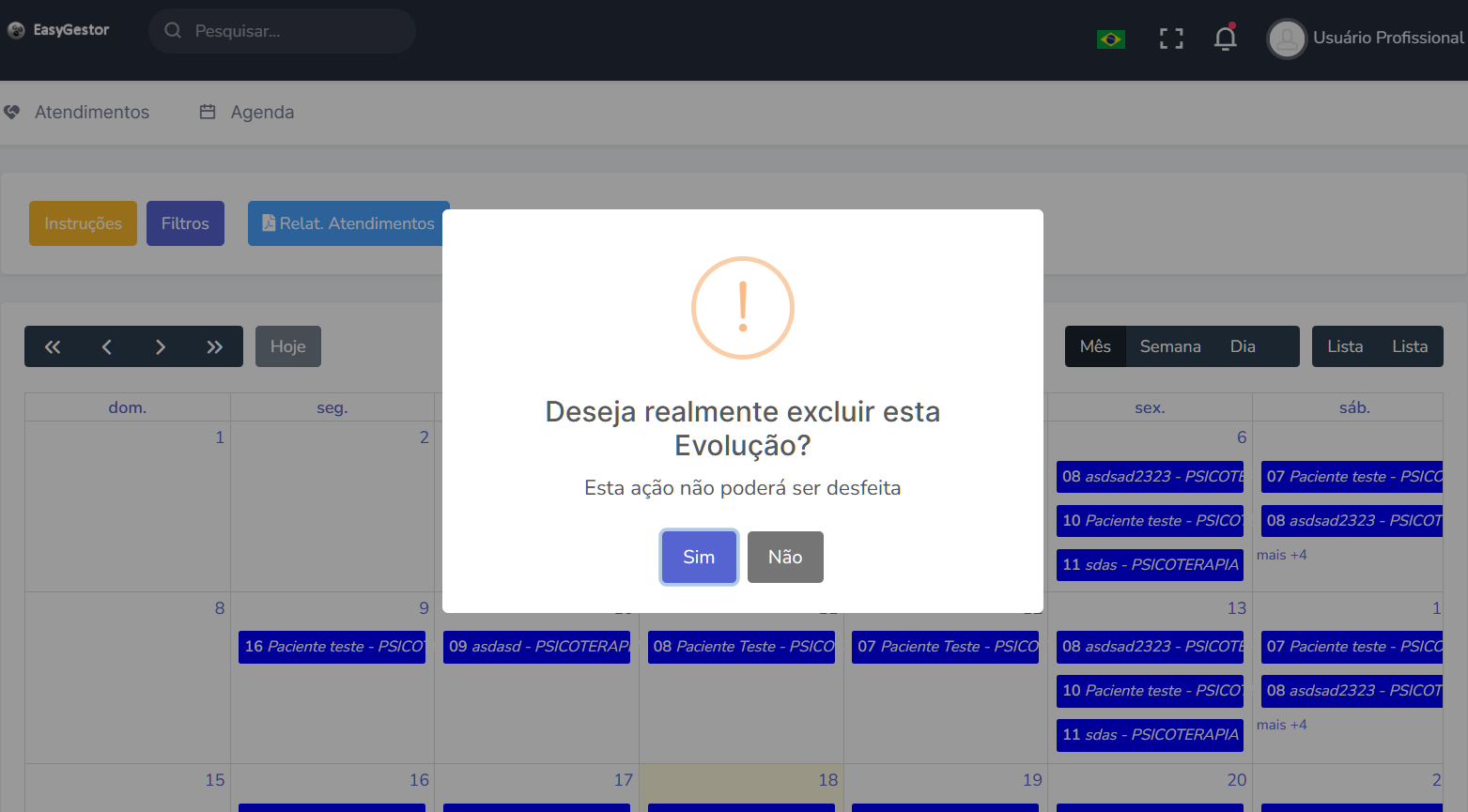Toggle fullscreen mode icon
The width and height of the screenshot is (1468, 812).
click(1171, 38)
